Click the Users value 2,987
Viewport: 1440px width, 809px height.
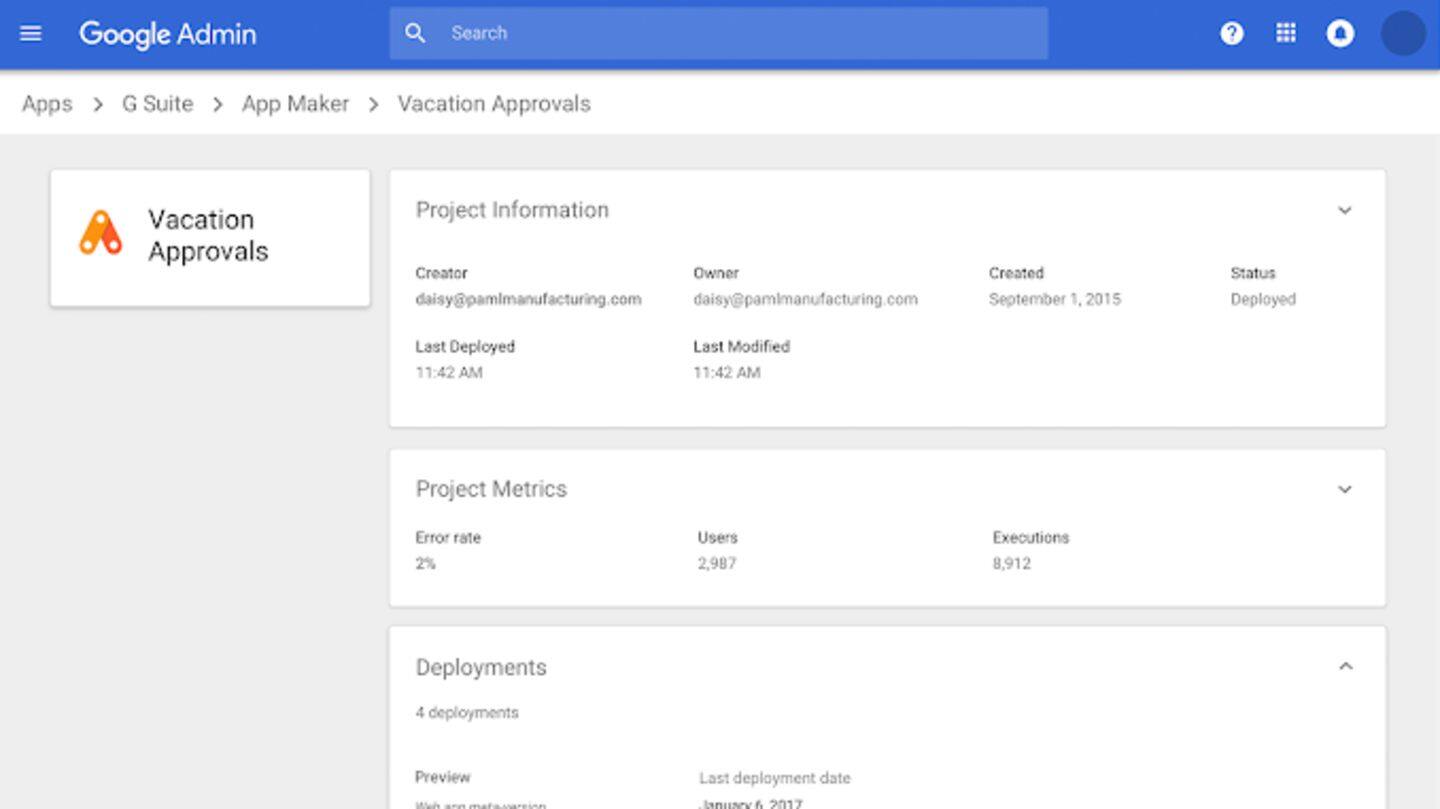717,563
